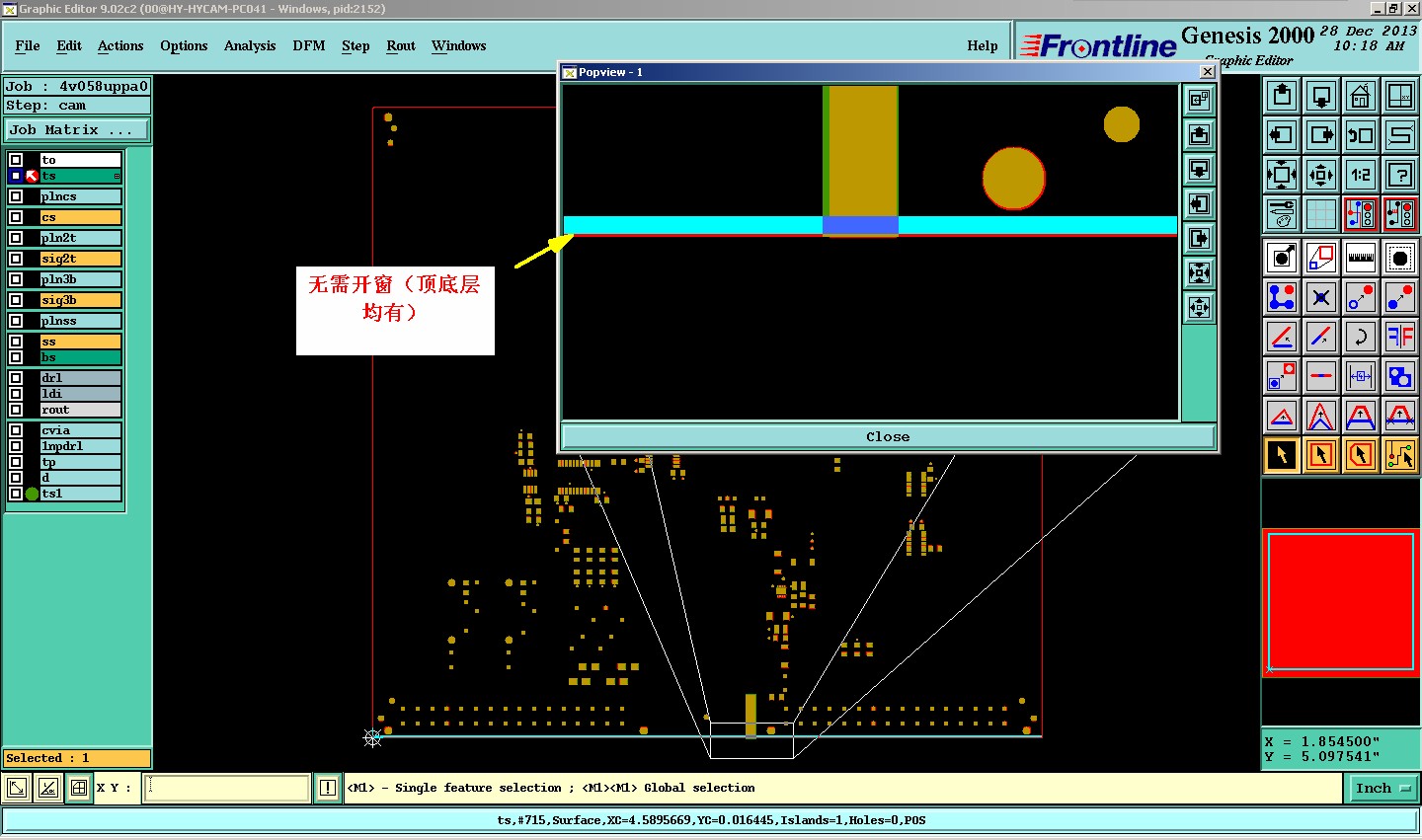Screen dimensions: 1422x840
Task: Click the pan left arrow icon
Action: (1282, 135)
